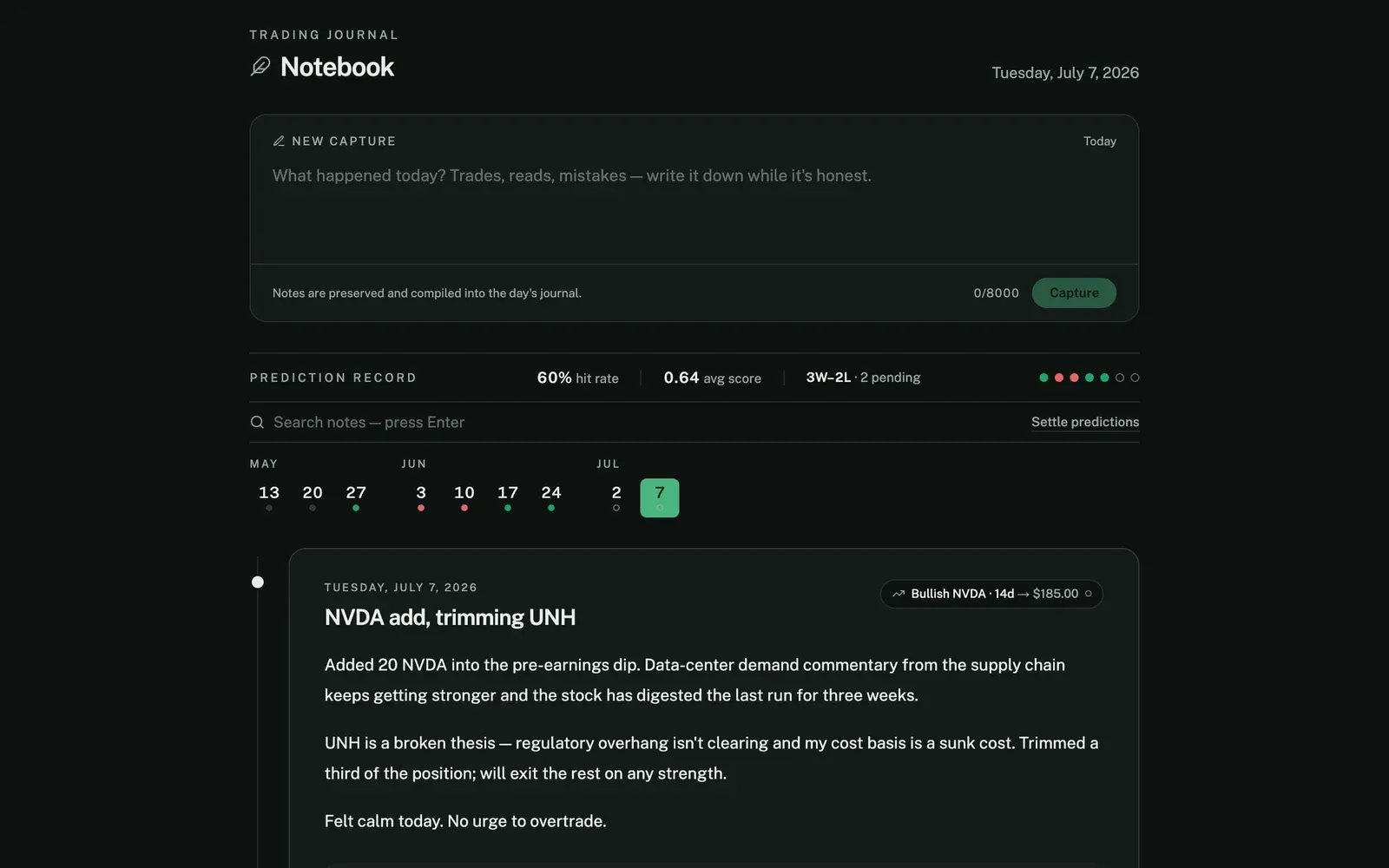Click the last hollow dot in prediction record
The width and height of the screenshot is (1389, 868).
click(x=1135, y=378)
